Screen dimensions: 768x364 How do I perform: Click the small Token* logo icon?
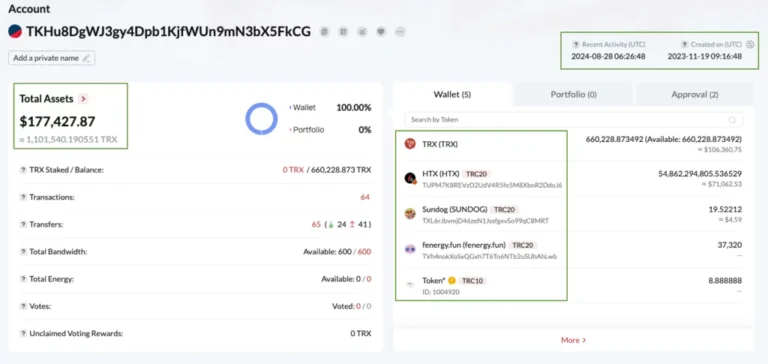(410, 285)
